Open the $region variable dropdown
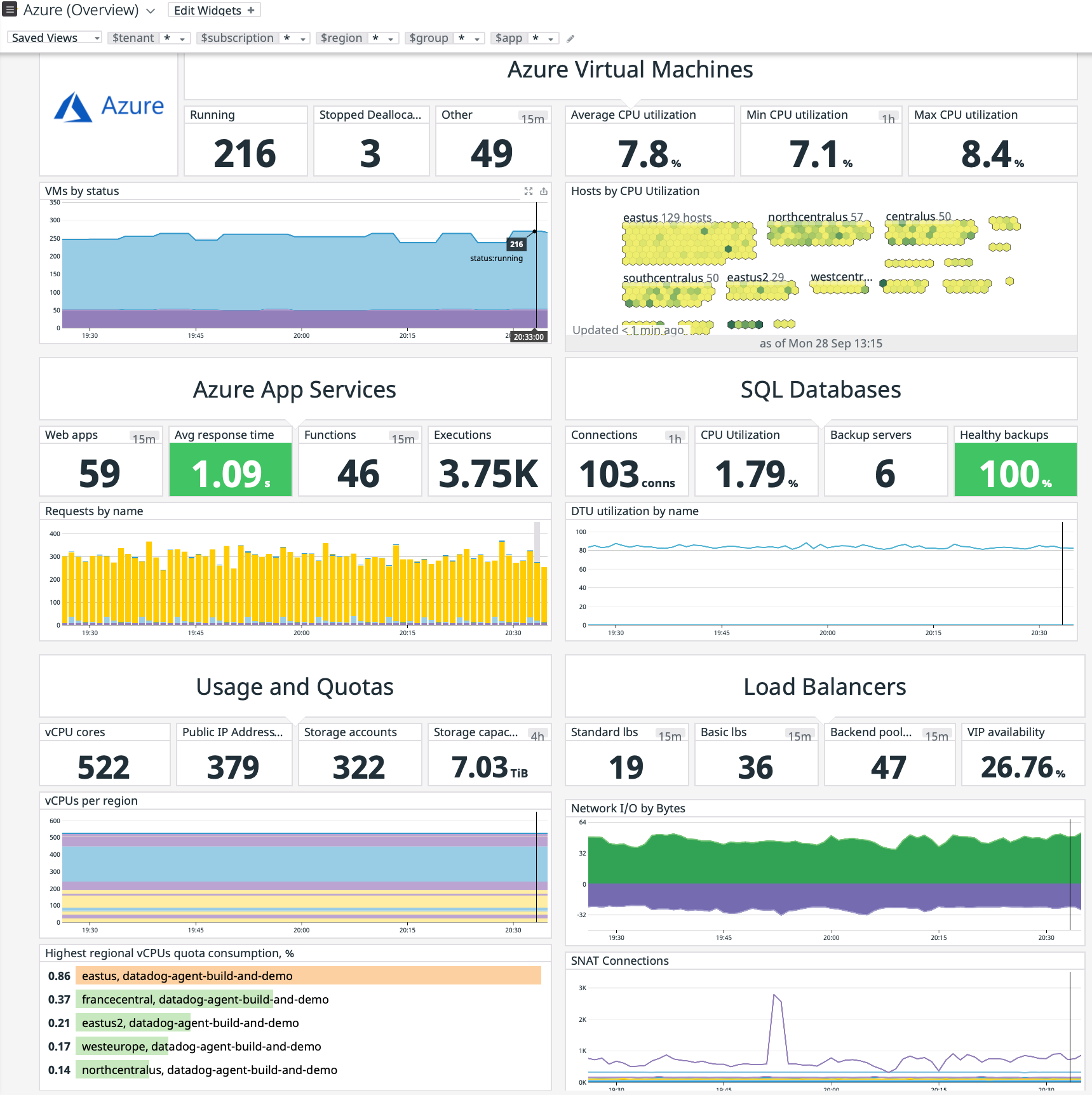Viewport: 1092px width, 1095px height. [389, 38]
